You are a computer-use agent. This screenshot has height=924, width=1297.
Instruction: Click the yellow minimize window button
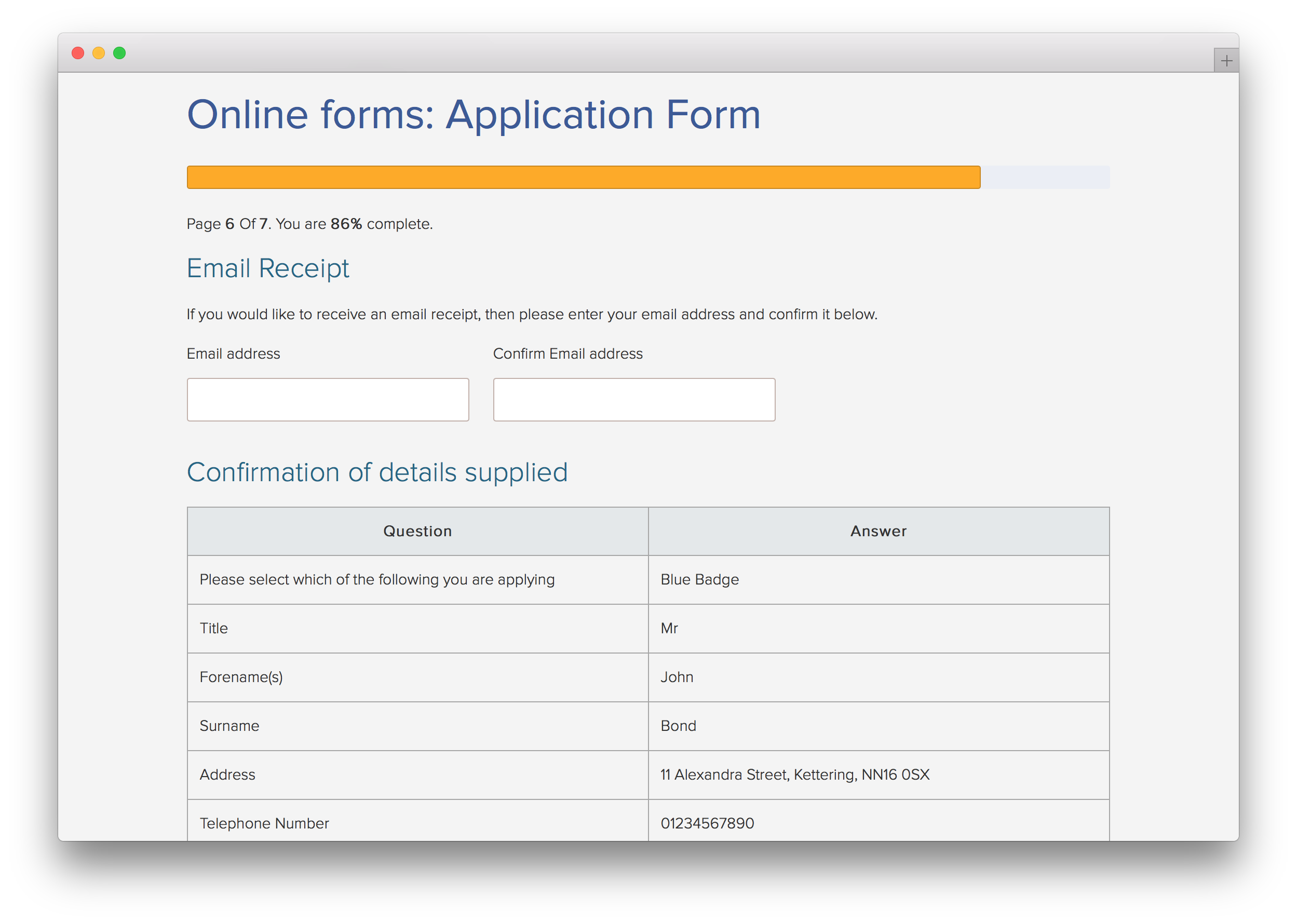(99, 53)
